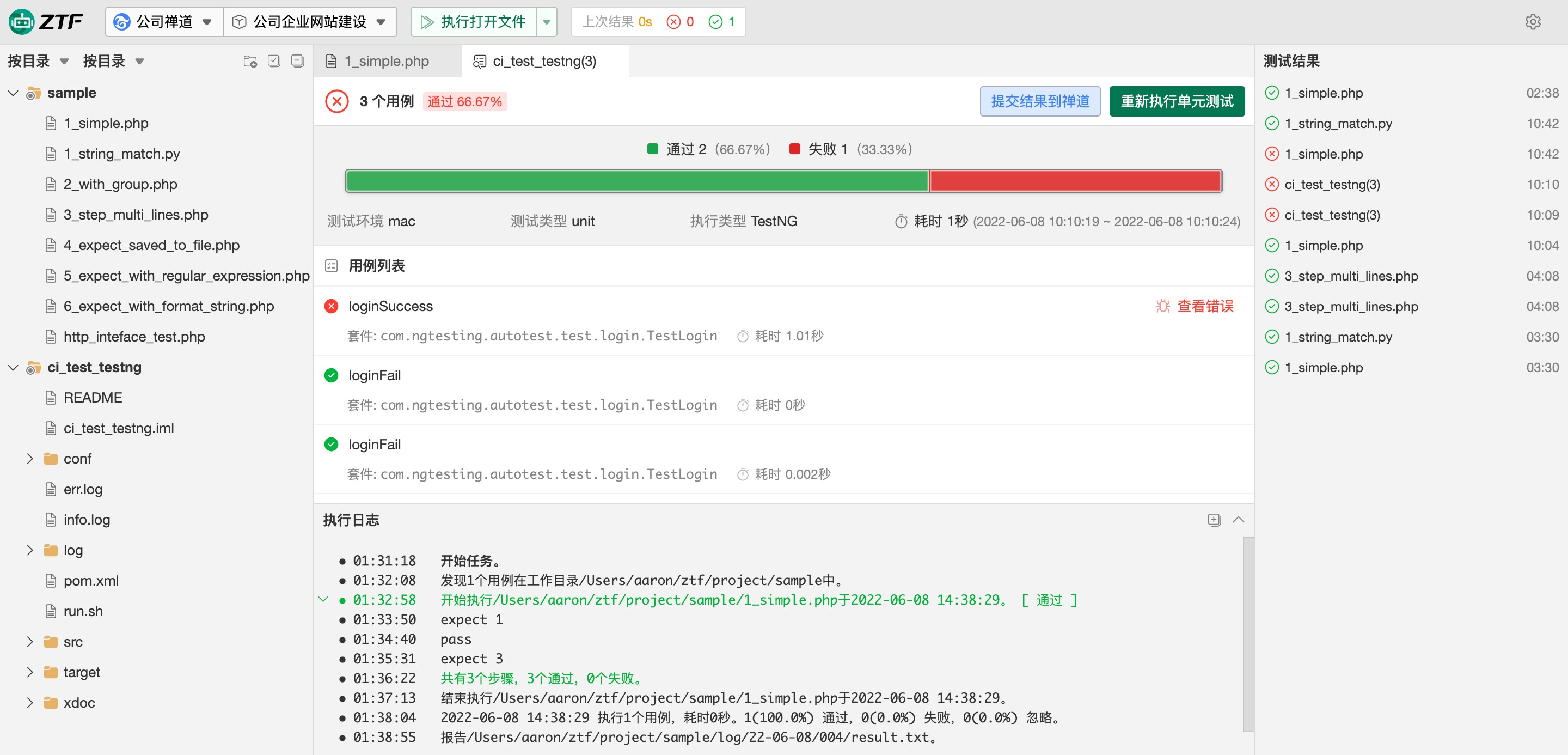Collapse the sample workspace folder
1568x755 pixels.
click(13, 93)
